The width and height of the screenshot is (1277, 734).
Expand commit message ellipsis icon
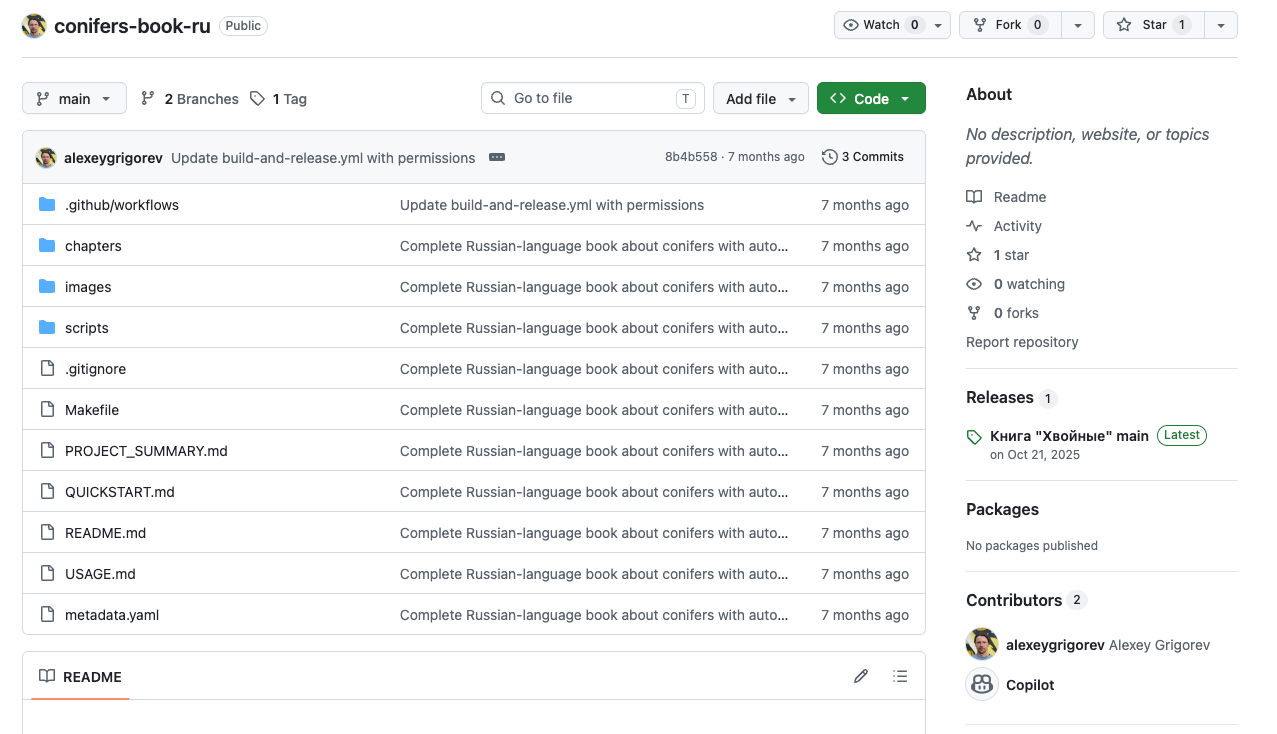[x=497, y=157]
